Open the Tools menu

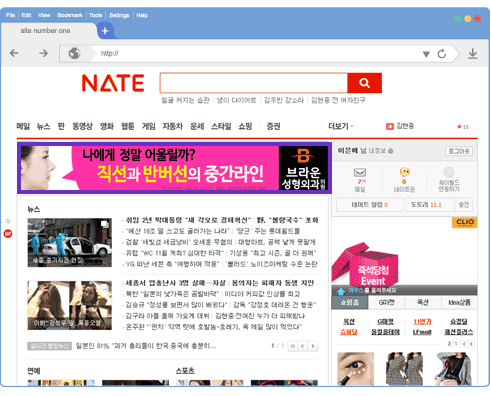tap(95, 15)
